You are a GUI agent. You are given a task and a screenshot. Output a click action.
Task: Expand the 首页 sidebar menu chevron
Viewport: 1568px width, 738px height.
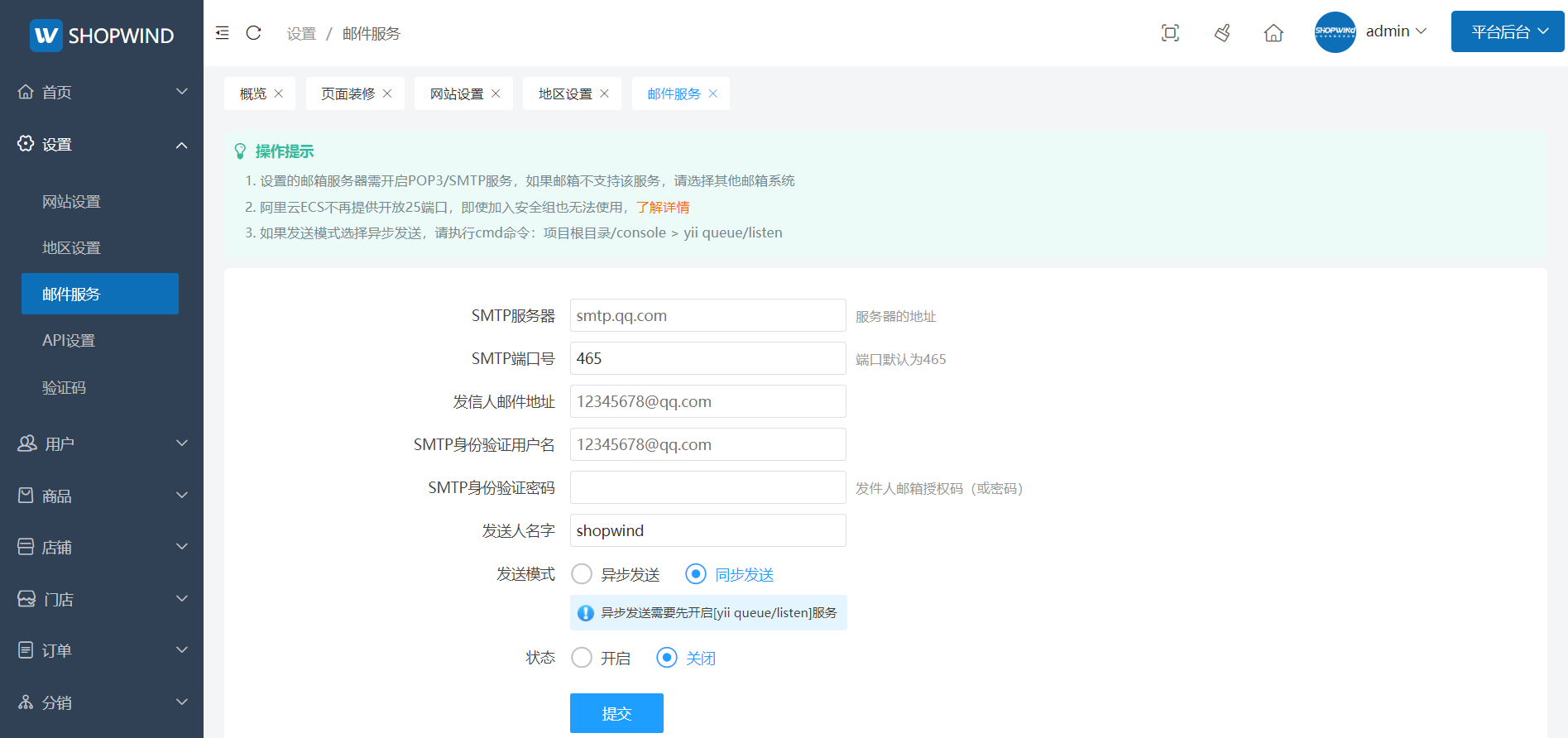(x=182, y=92)
